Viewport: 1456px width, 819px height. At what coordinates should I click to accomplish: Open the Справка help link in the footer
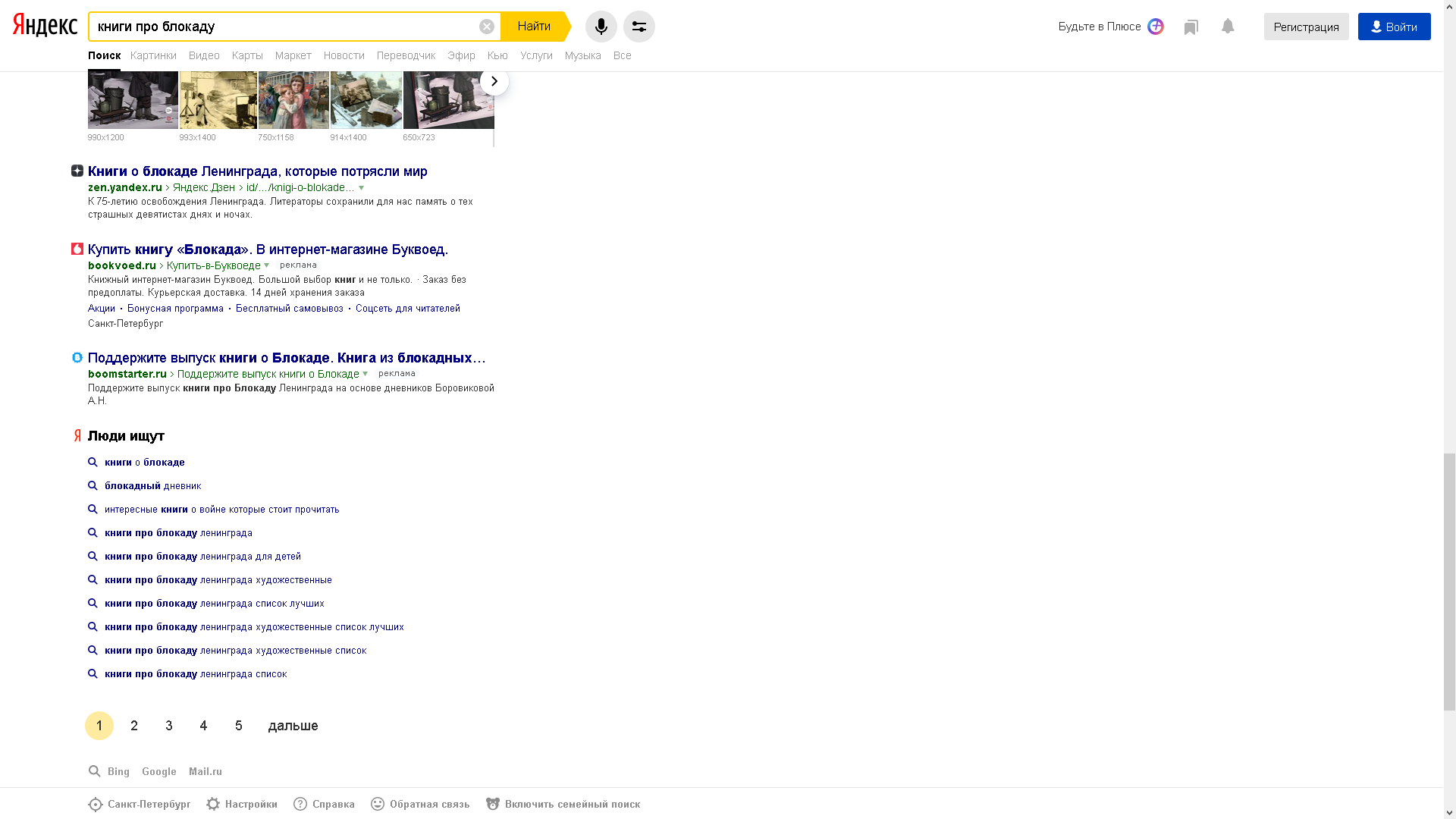point(324,804)
